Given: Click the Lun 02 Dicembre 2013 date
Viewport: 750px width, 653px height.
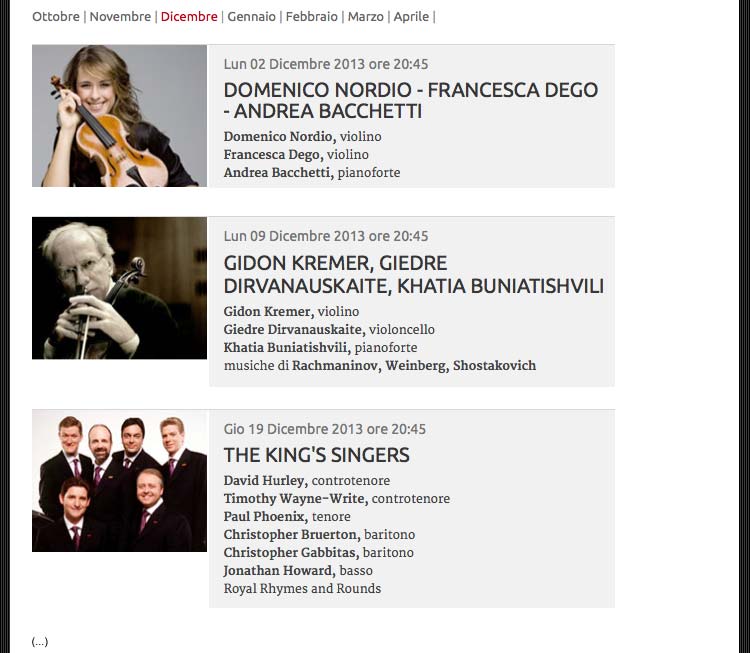Looking at the screenshot, I should point(326,64).
